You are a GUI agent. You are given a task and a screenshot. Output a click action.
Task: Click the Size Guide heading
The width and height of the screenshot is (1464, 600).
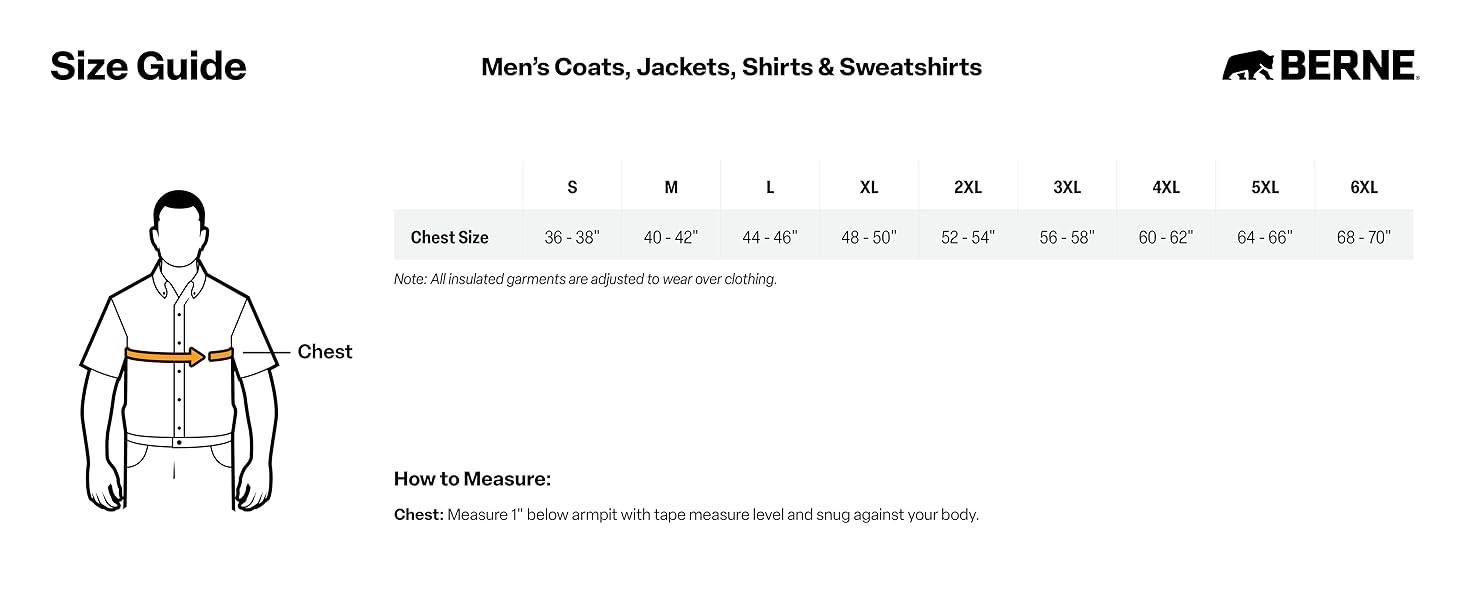148,66
